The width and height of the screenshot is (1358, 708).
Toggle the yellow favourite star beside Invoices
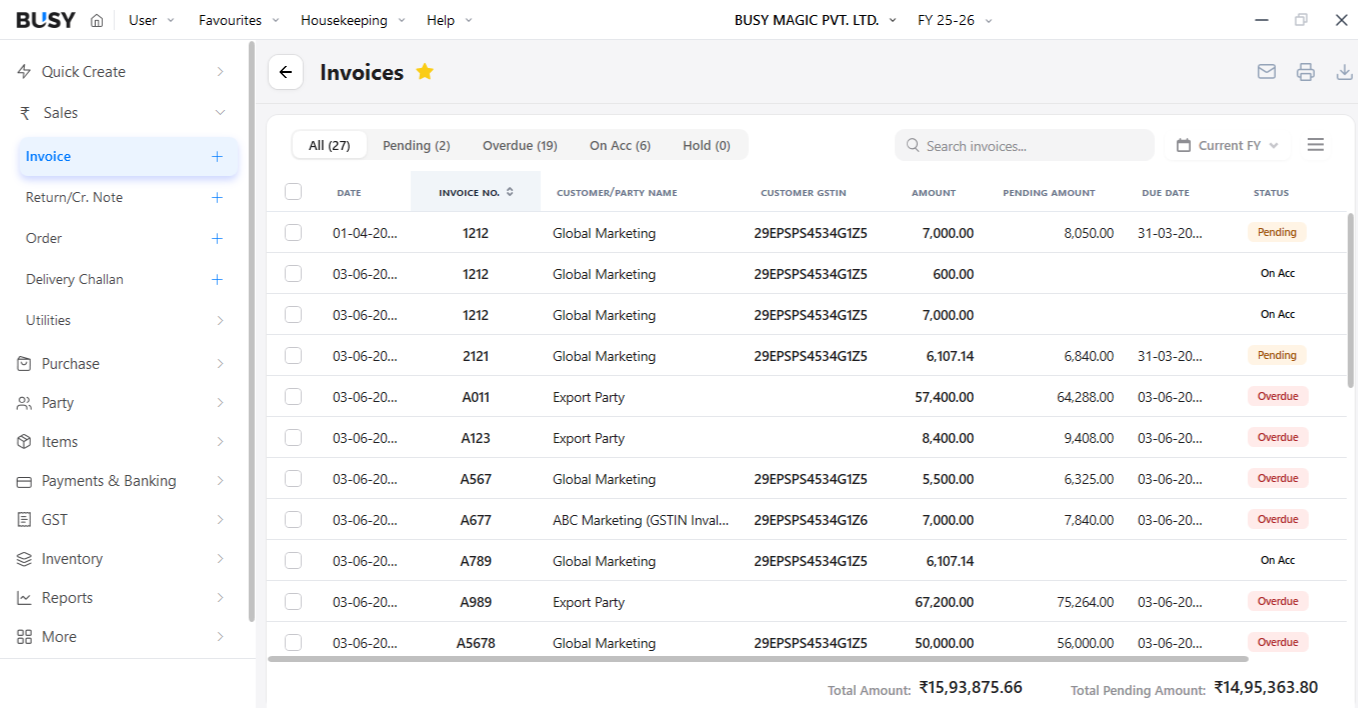tap(425, 72)
